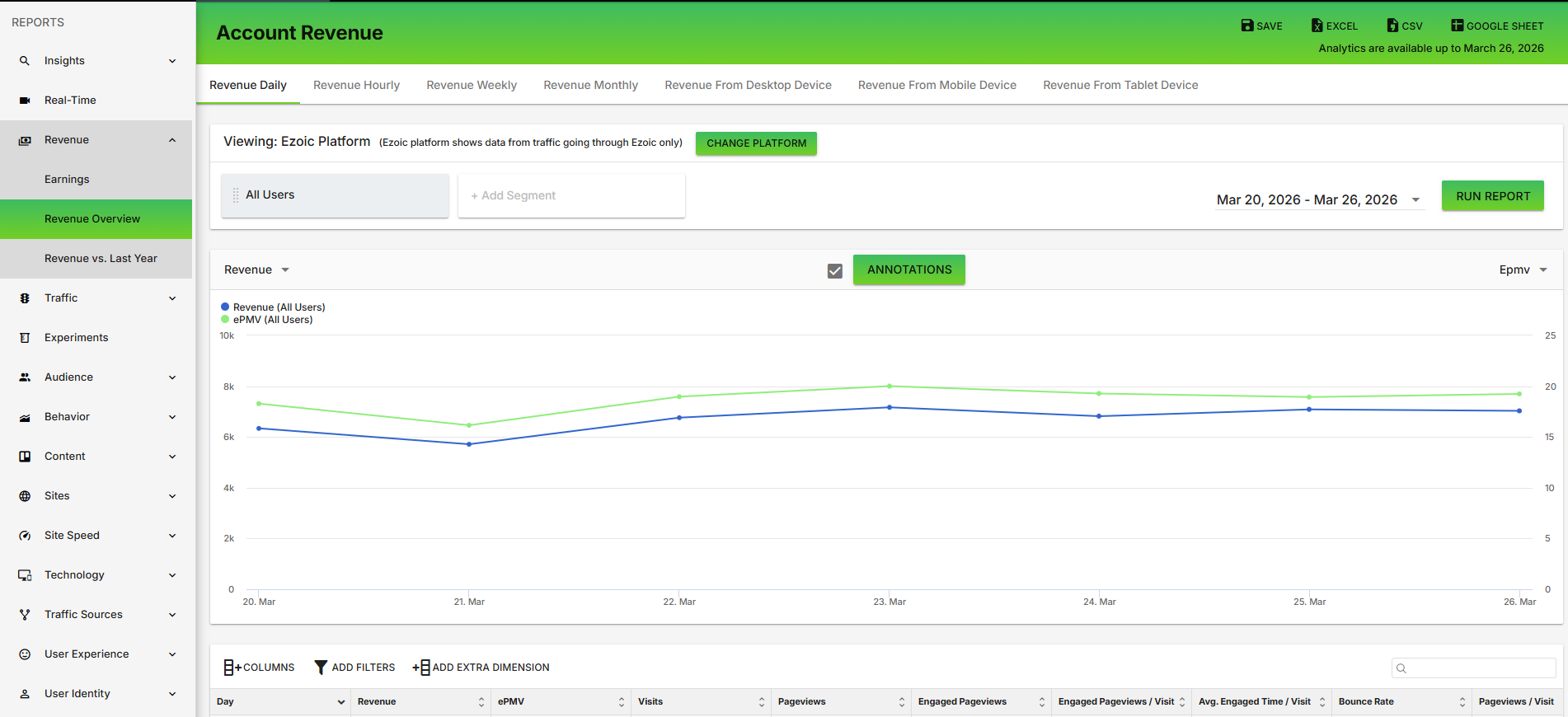1568x717 pixels.
Task: Click the Traffic sidebar icon
Action: point(25,298)
